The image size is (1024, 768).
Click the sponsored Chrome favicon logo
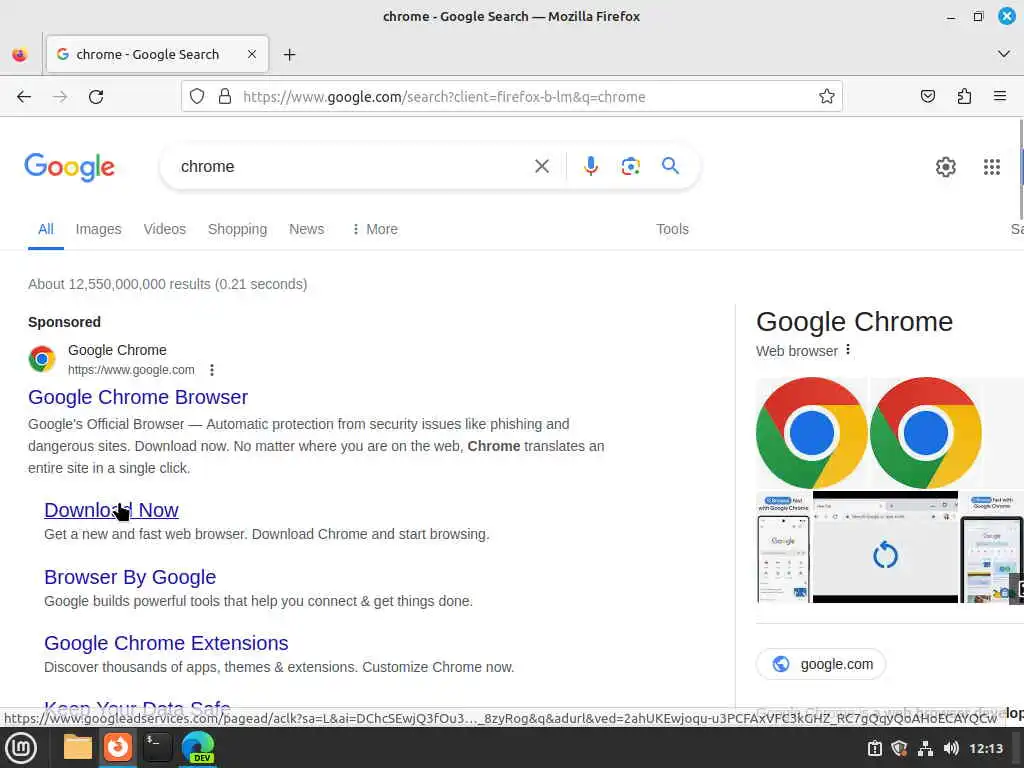[x=42, y=359]
